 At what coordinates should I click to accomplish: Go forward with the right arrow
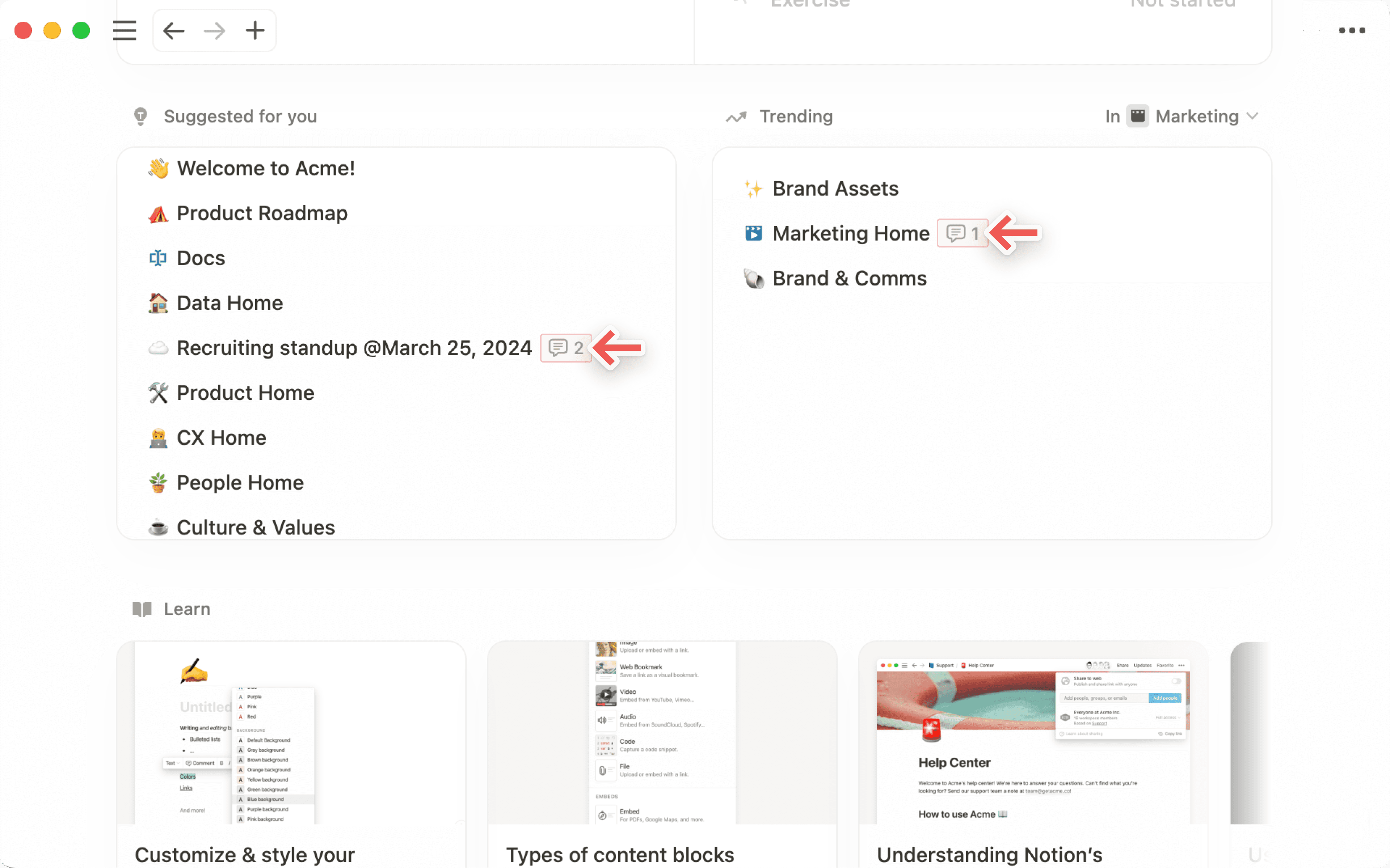point(214,30)
